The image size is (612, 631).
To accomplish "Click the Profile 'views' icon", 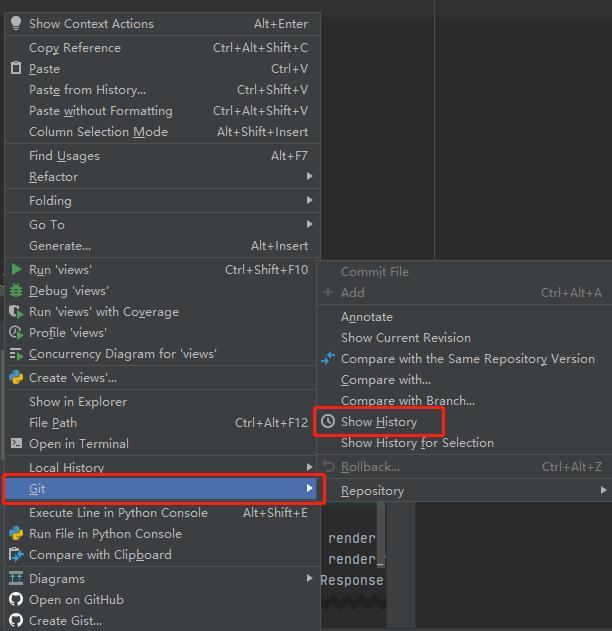I will (16, 333).
